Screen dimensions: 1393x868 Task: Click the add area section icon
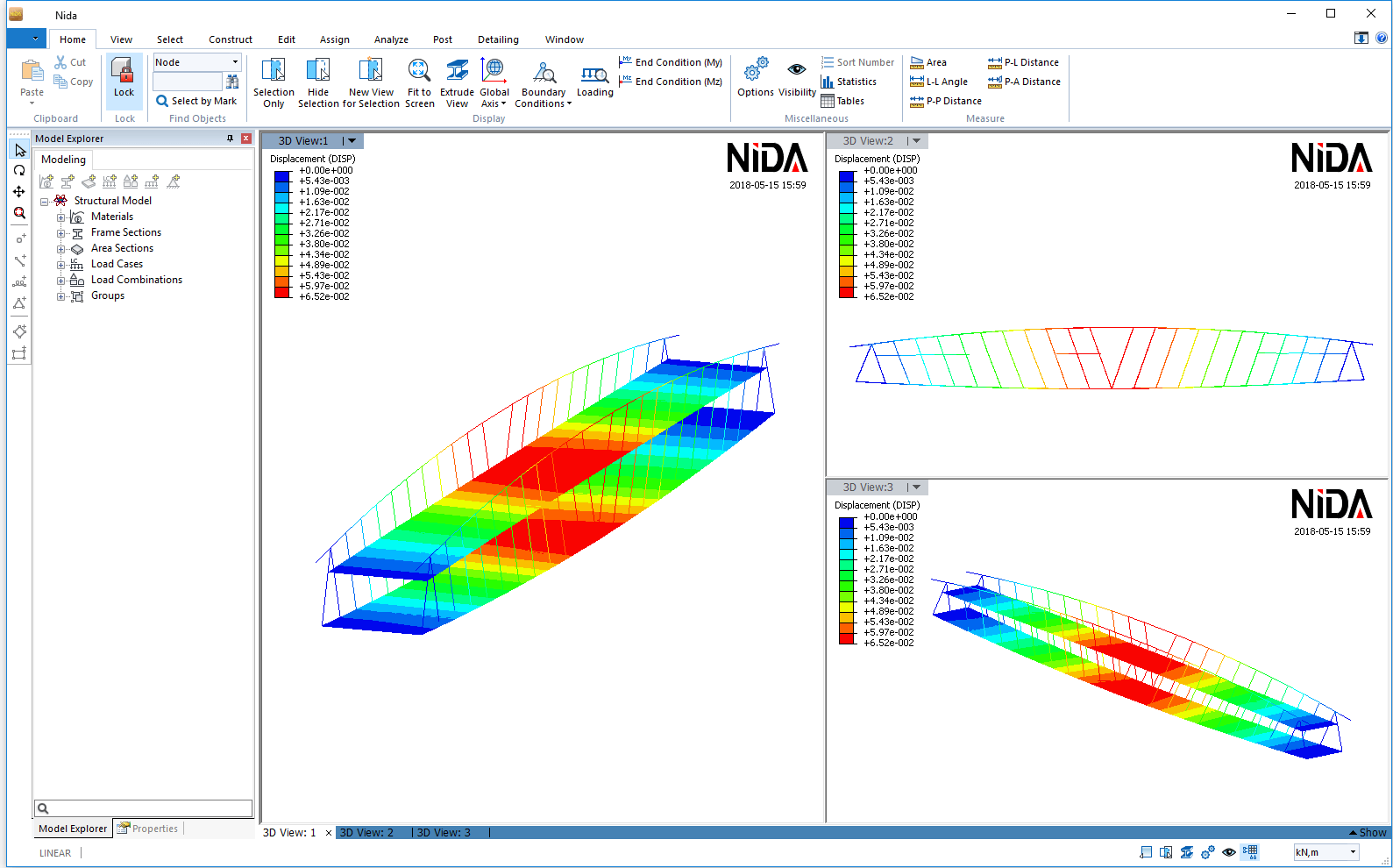click(89, 181)
